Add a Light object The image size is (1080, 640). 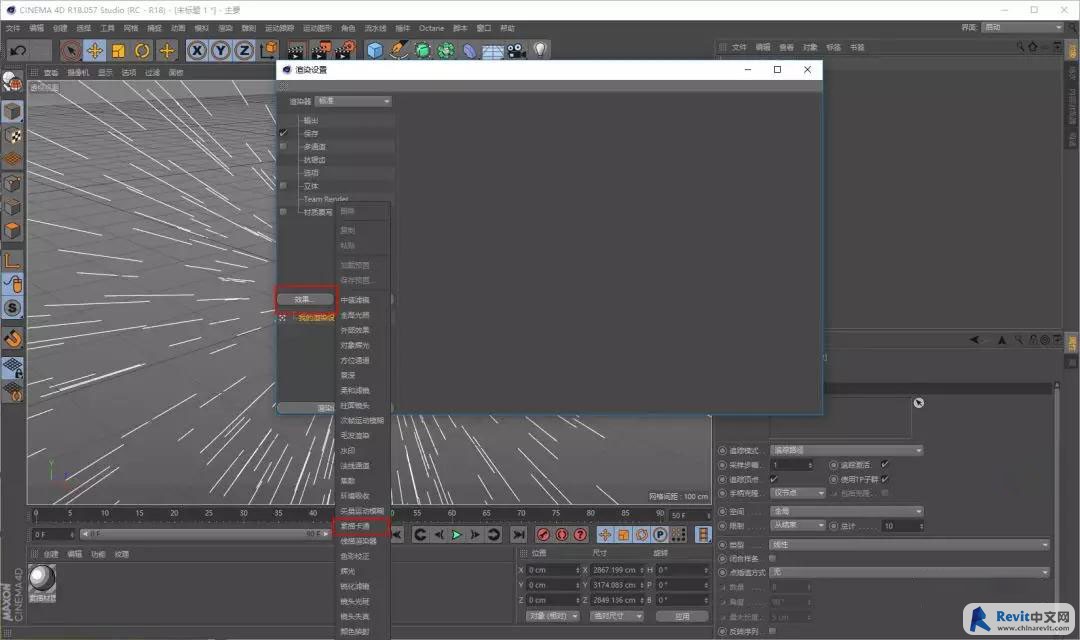point(541,50)
